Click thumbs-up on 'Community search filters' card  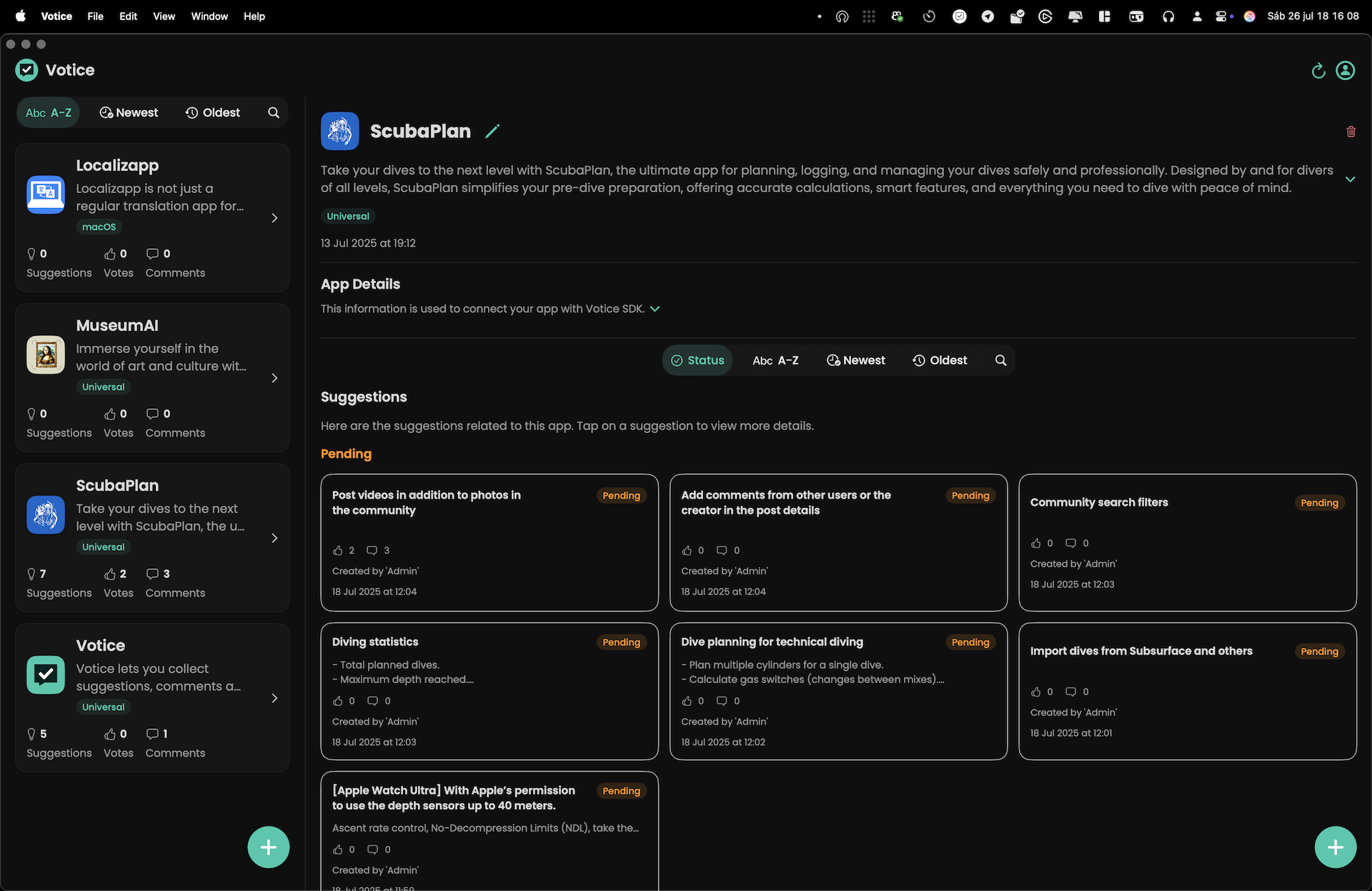point(1036,543)
